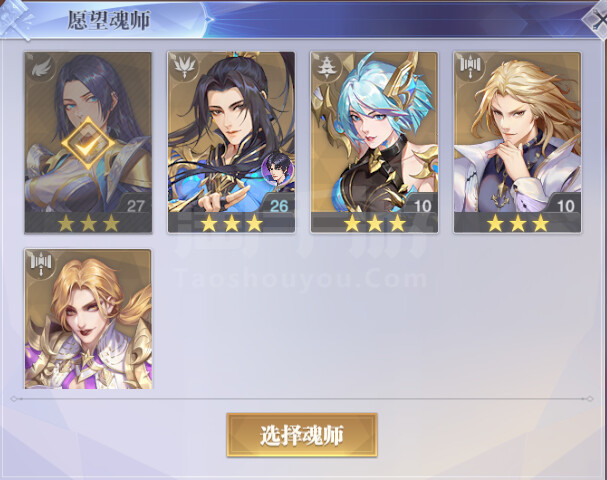
Task: Click the hammer class icon on bottom-row blonde woman's card
Action: pyautogui.click(x=41, y=264)
